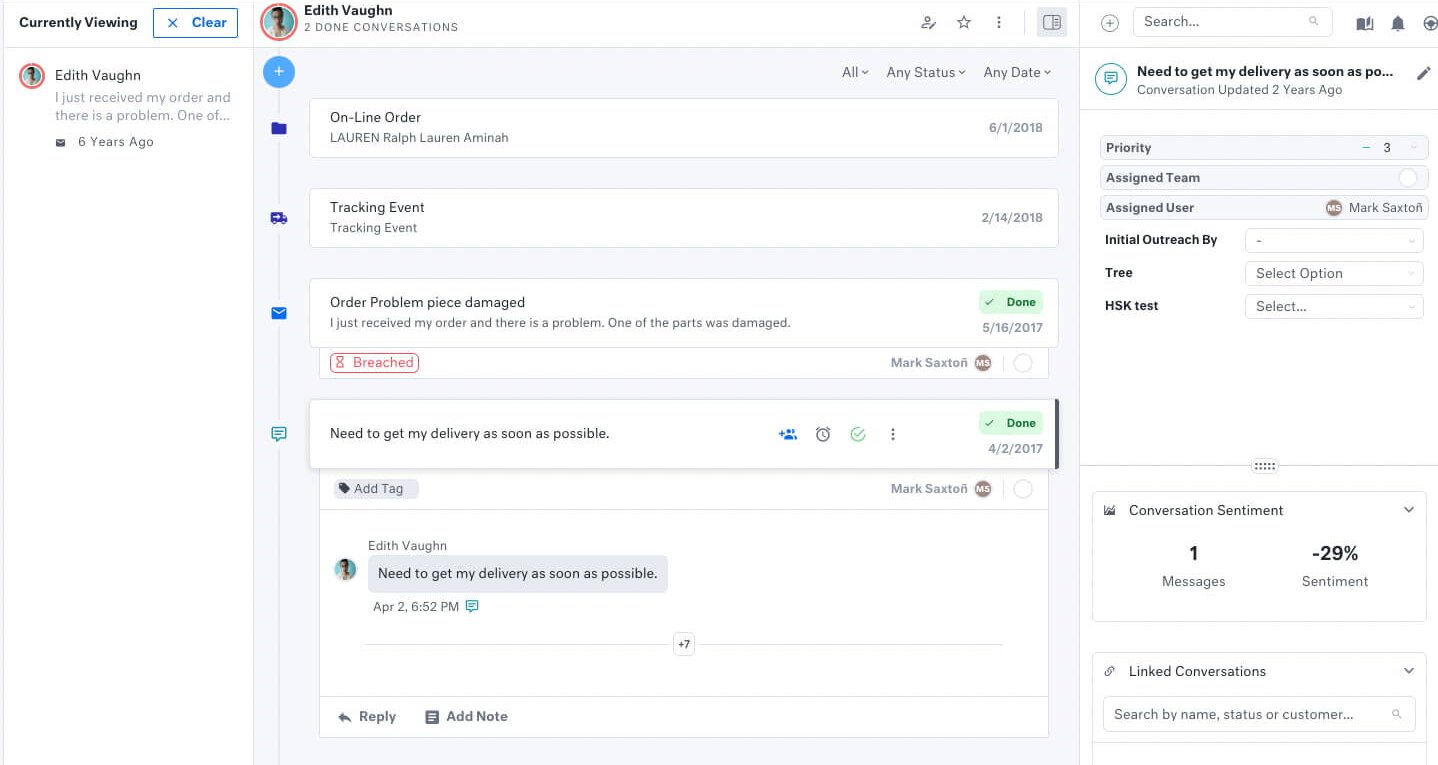The width and height of the screenshot is (1438, 765).
Task: Click the snooze alarm clock icon
Action: click(823, 434)
